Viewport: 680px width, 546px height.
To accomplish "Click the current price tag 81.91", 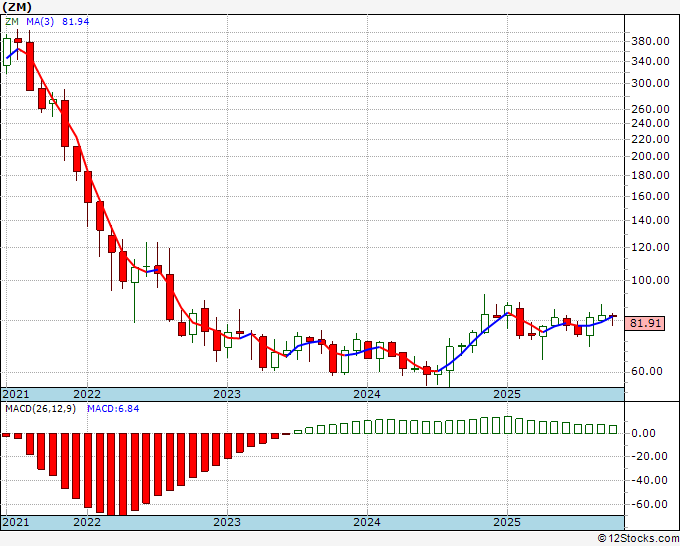I will point(644,323).
